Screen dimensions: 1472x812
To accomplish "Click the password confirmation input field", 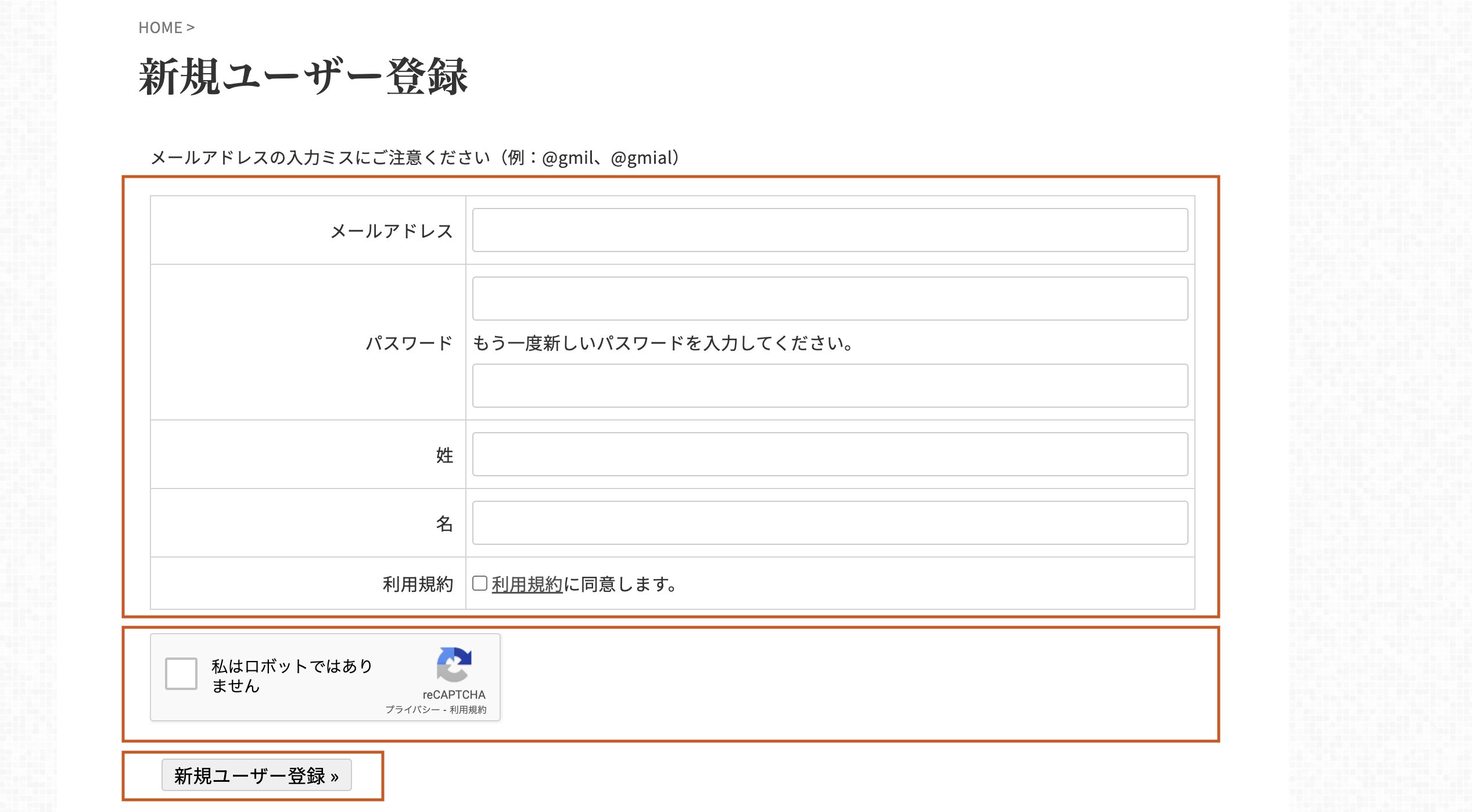I will coord(830,386).
